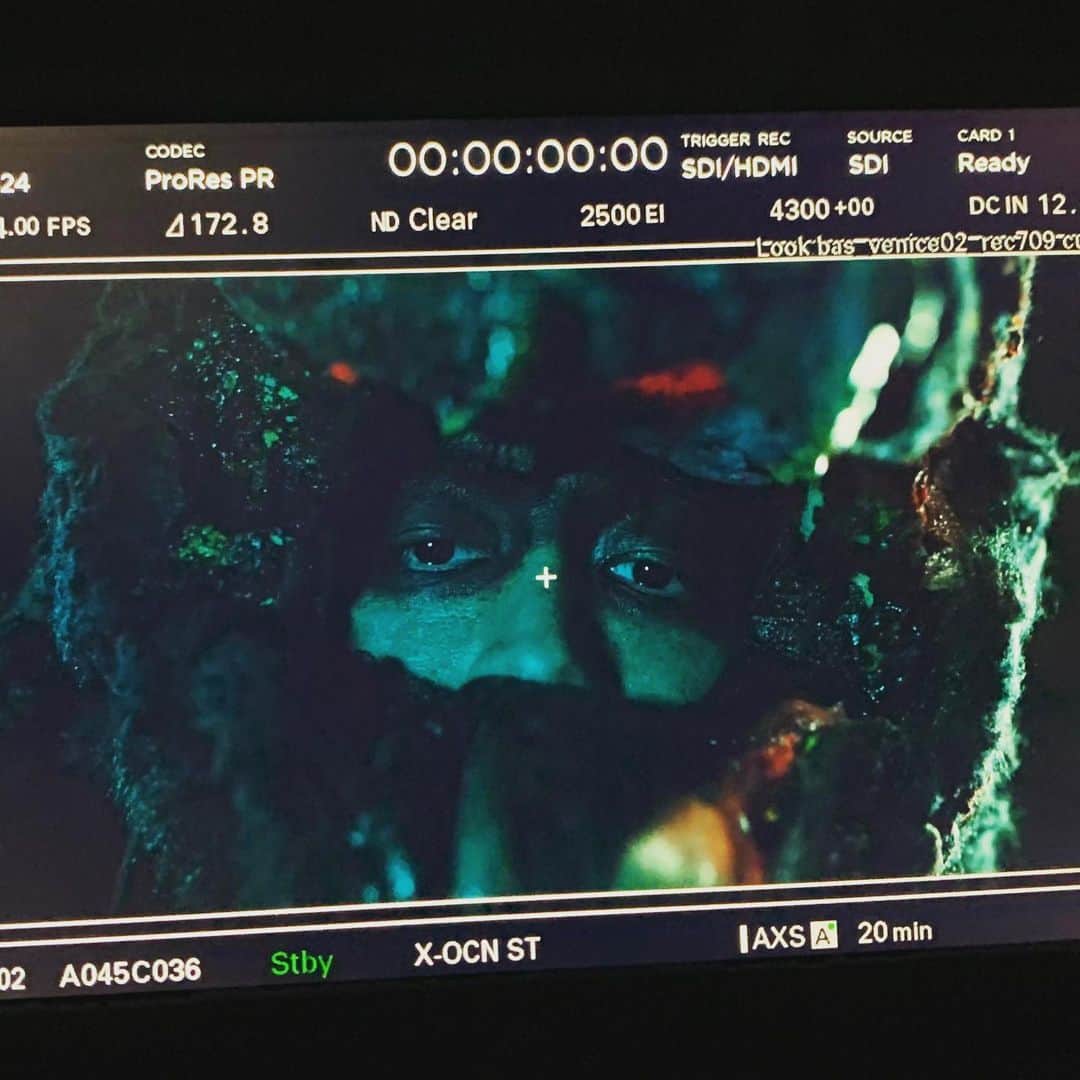Tap the ProRes PR codec setting
Viewport: 1080px width, 1080px height.
click(209, 180)
